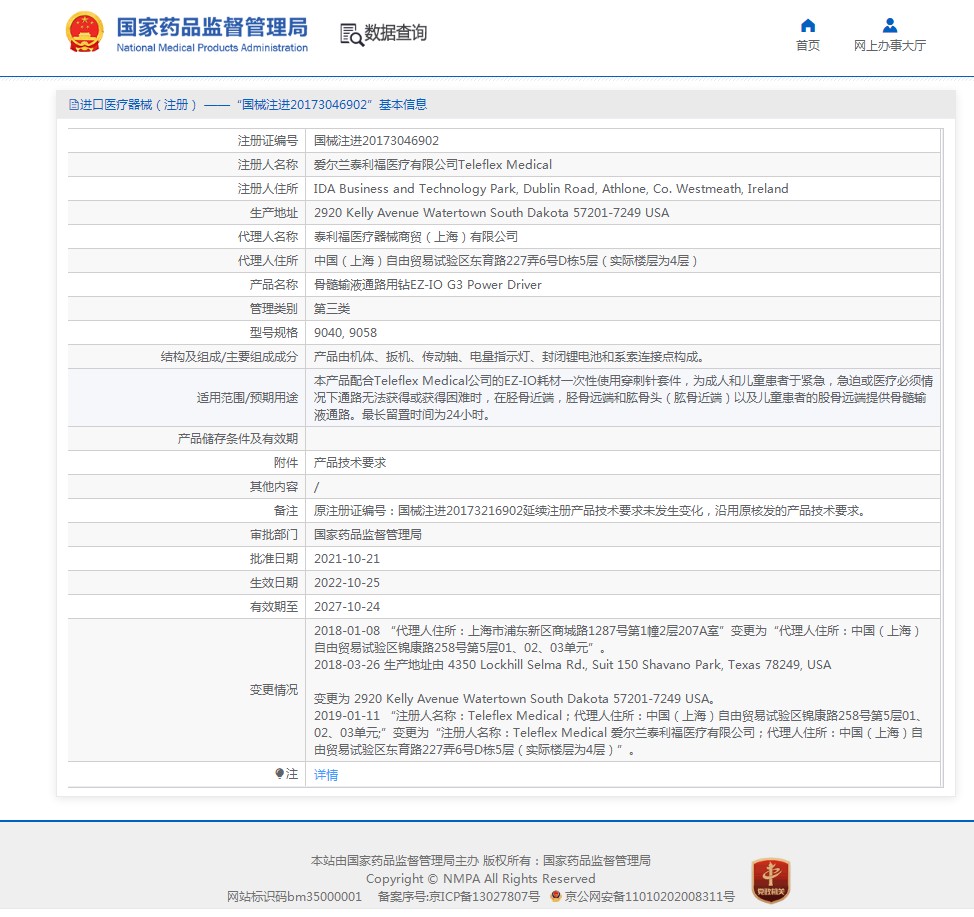Select the 国械注进20173046902 value in the table
974x917 pixels.
[x=376, y=140]
